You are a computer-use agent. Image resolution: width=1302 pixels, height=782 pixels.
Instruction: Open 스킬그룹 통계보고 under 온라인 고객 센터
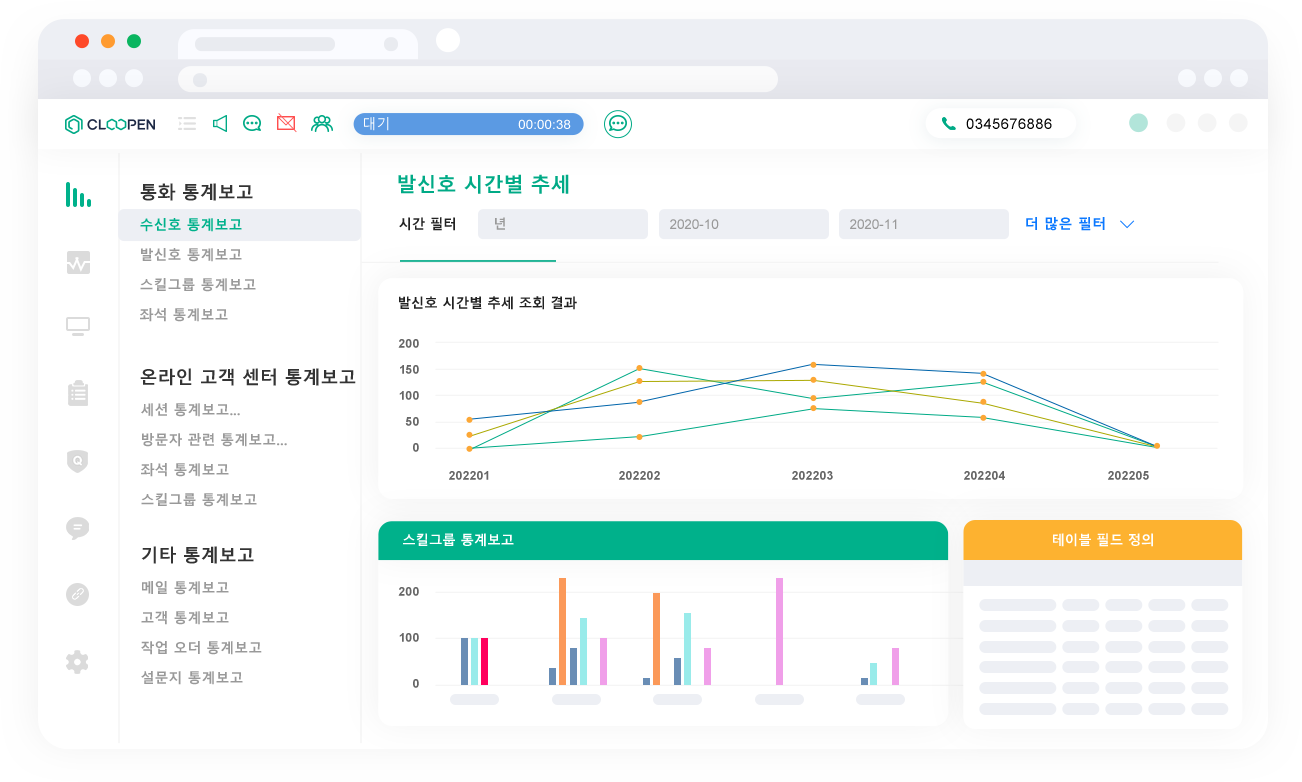click(x=199, y=500)
